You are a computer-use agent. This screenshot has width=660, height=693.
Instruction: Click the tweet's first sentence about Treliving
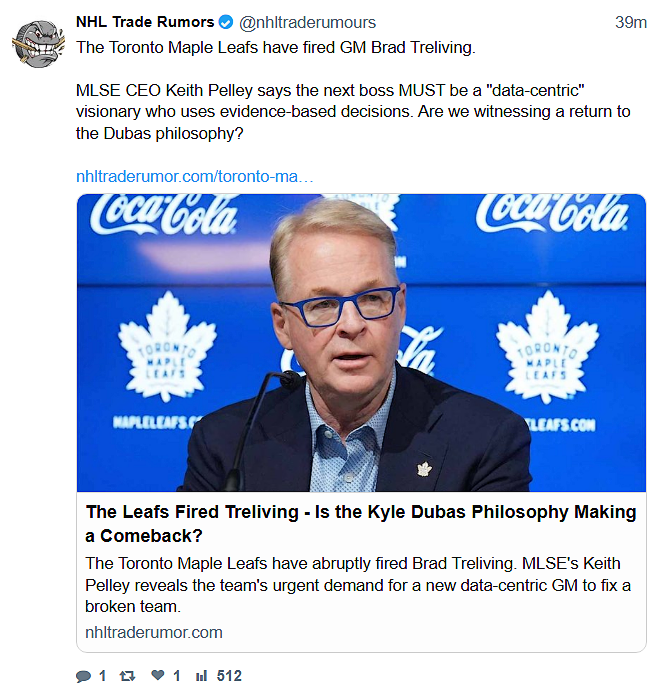click(x=277, y=48)
